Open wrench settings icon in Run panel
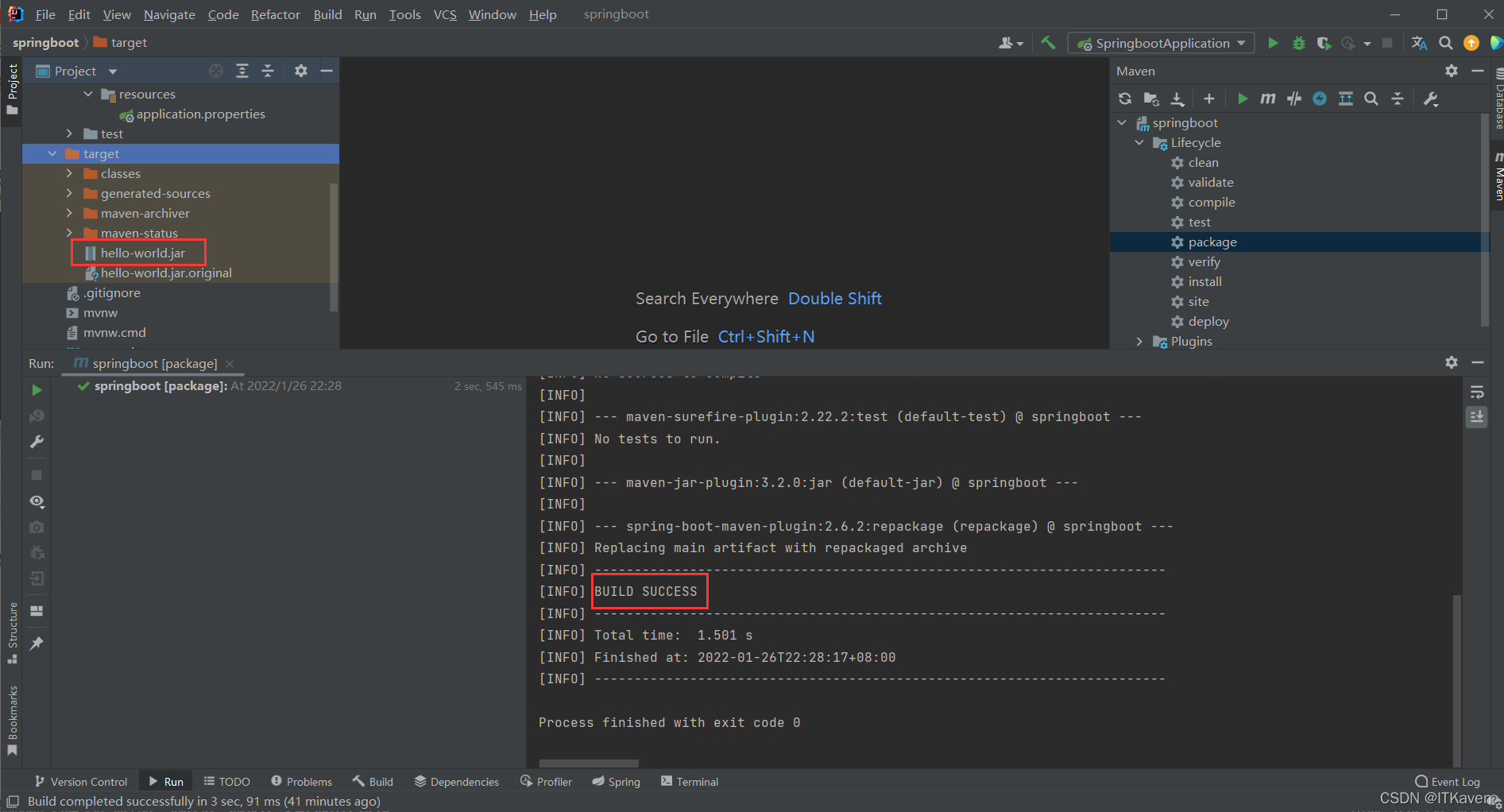Image resolution: width=1504 pixels, height=812 pixels. [37, 442]
